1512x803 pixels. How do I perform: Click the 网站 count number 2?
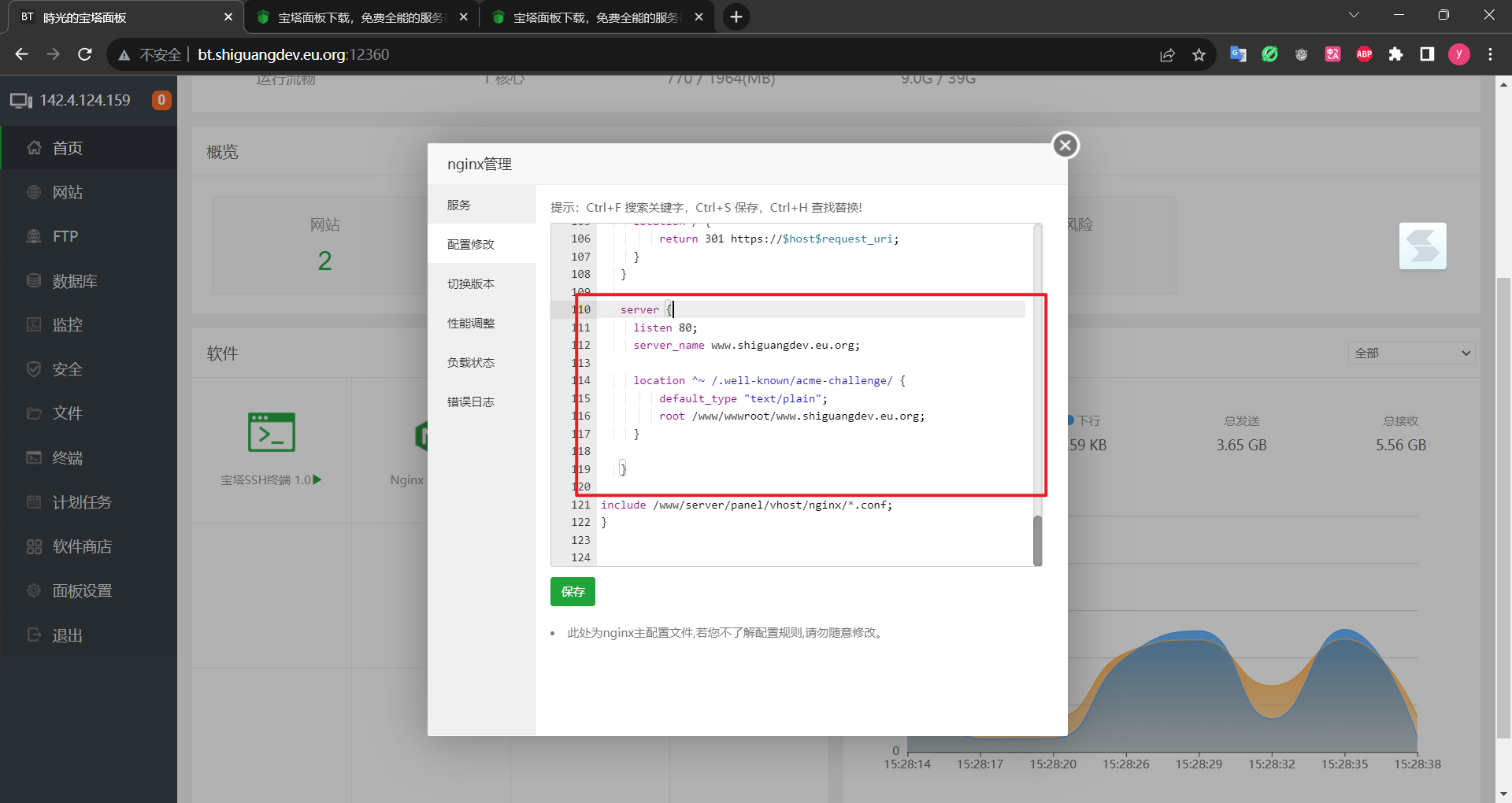click(324, 261)
